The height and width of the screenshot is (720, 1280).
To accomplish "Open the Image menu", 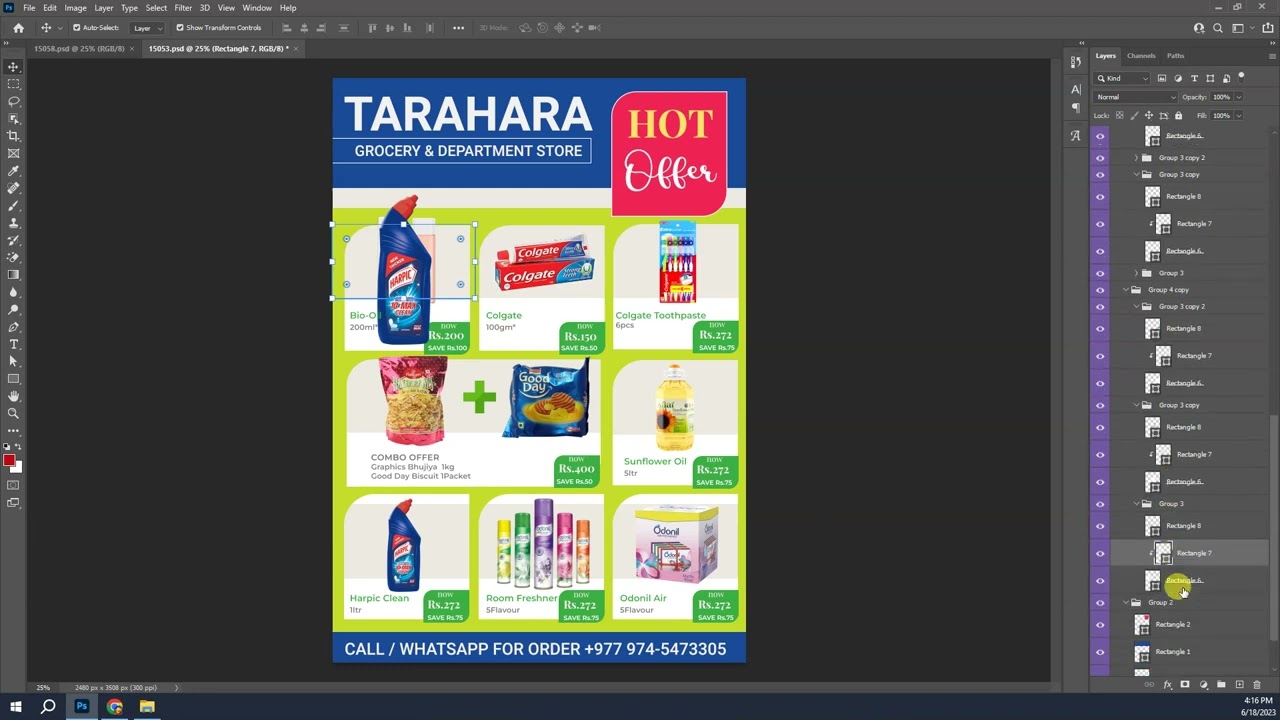I will click(75, 8).
